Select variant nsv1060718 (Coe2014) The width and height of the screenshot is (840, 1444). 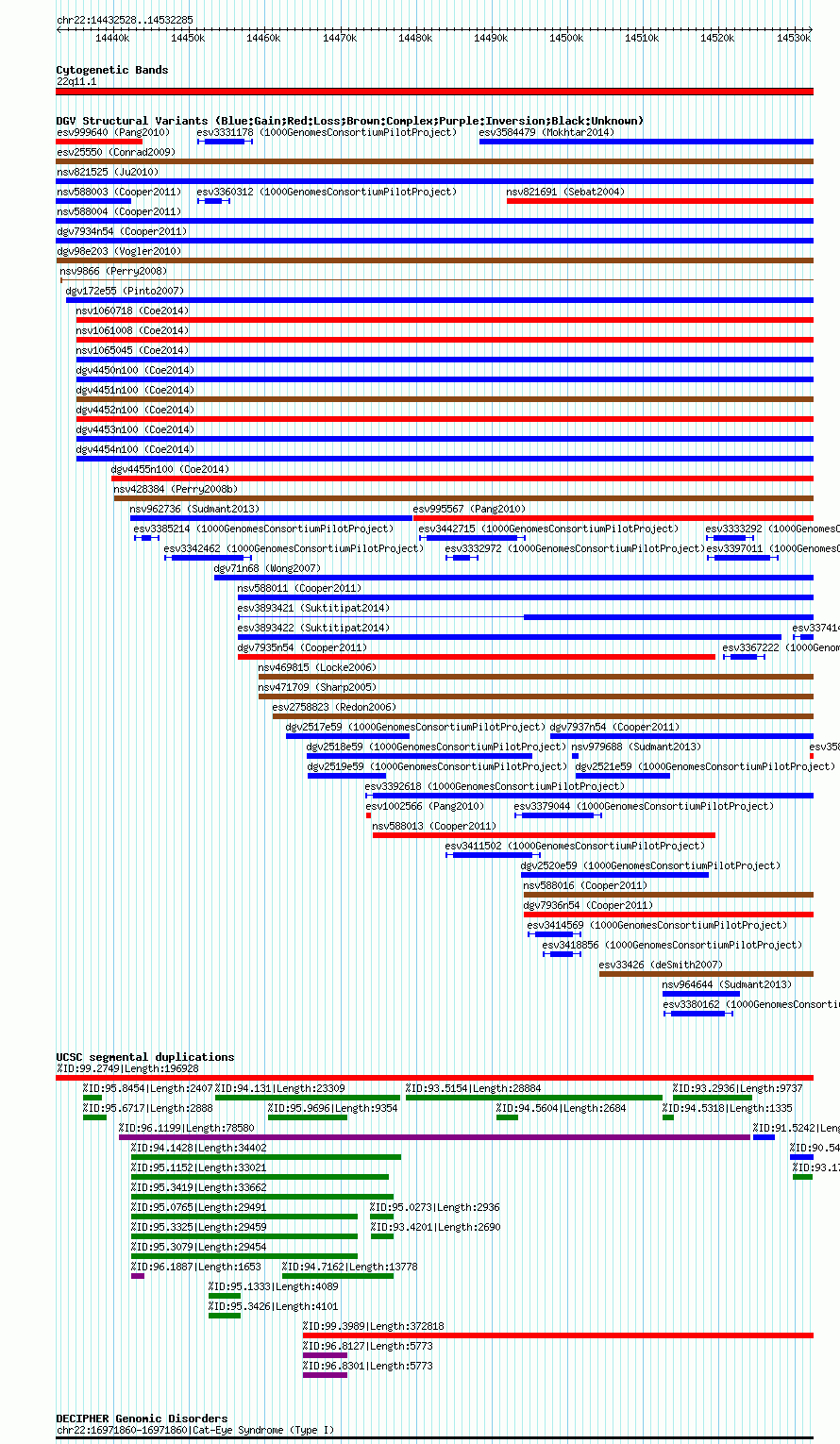[x=445, y=320]
